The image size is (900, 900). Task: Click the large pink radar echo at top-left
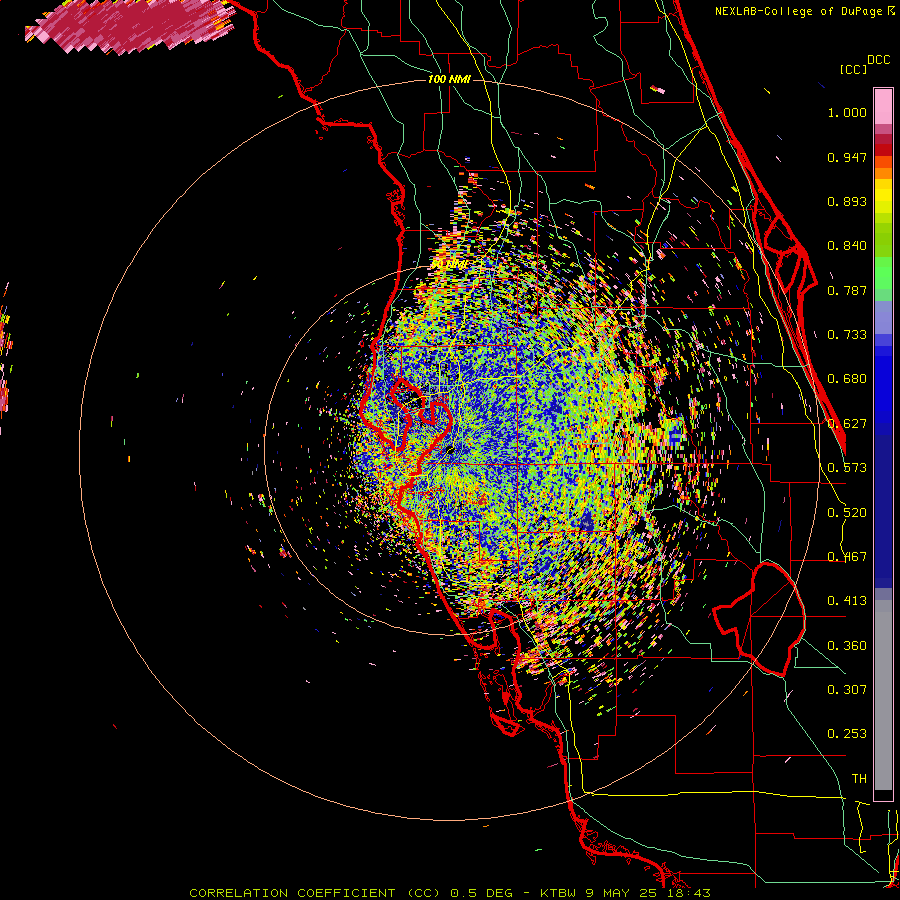click(x=129, y=26)
